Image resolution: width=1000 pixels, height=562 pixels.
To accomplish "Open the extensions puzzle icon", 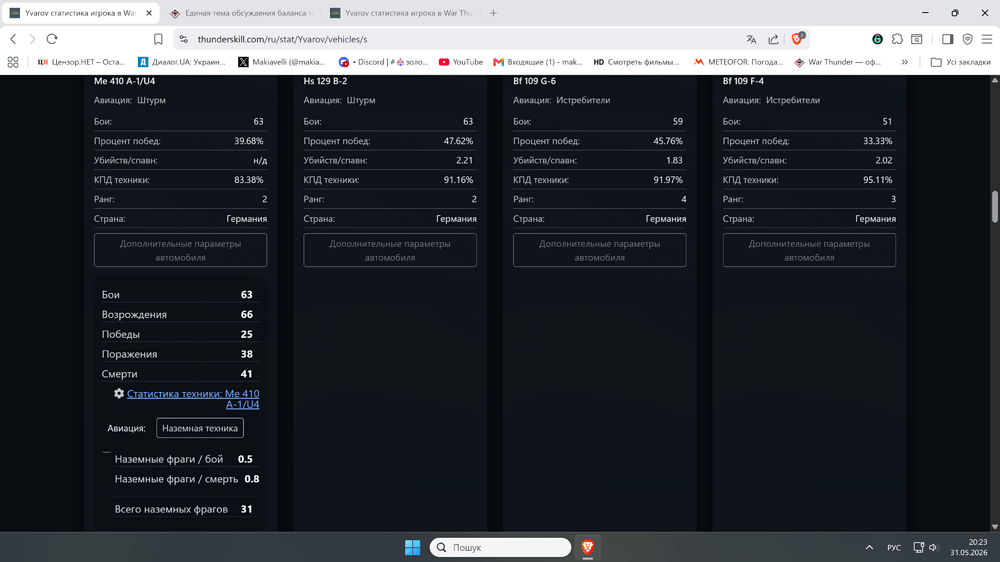I will click(897, 39).
